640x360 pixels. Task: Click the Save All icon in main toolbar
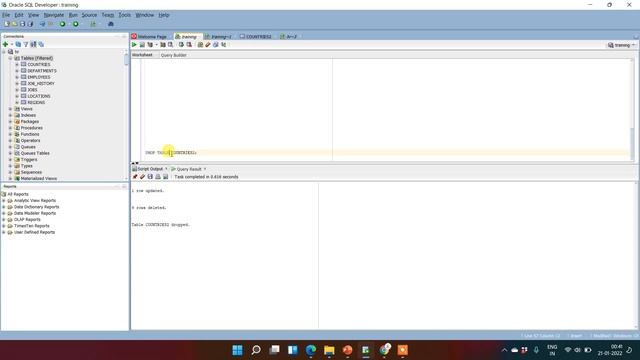(30, 24)
